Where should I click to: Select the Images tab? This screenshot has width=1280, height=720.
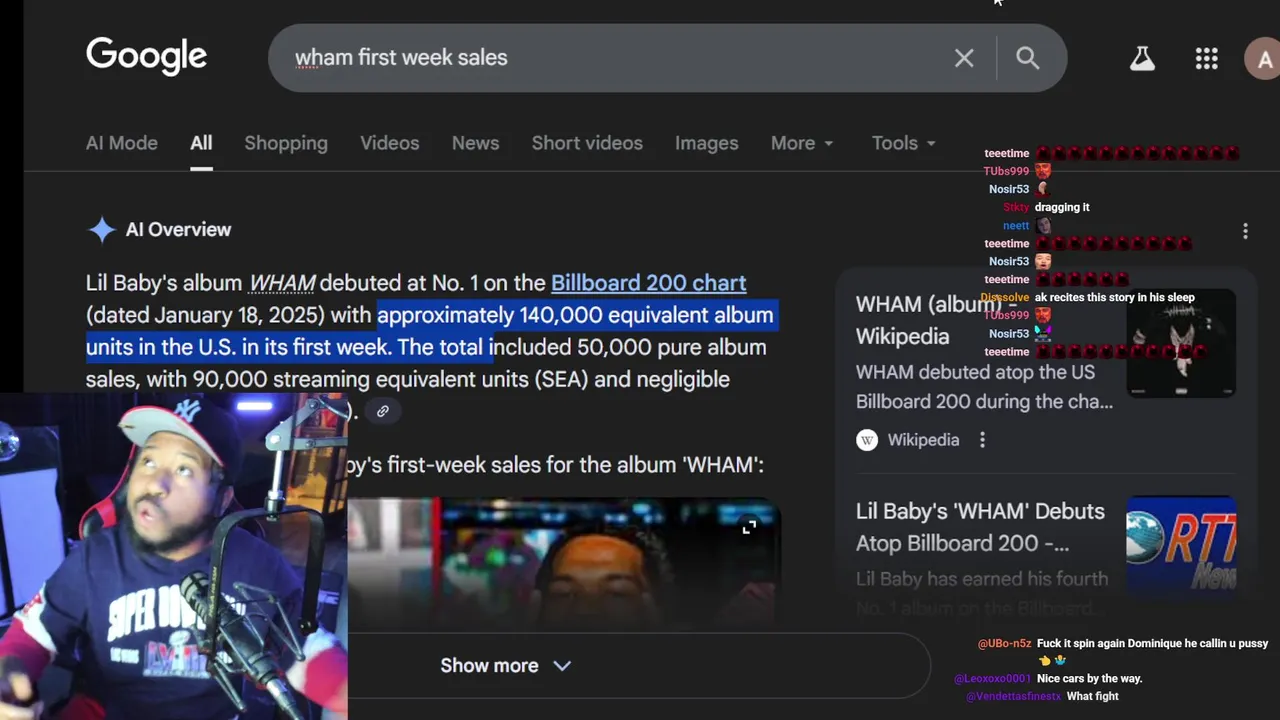click(706, 143)
